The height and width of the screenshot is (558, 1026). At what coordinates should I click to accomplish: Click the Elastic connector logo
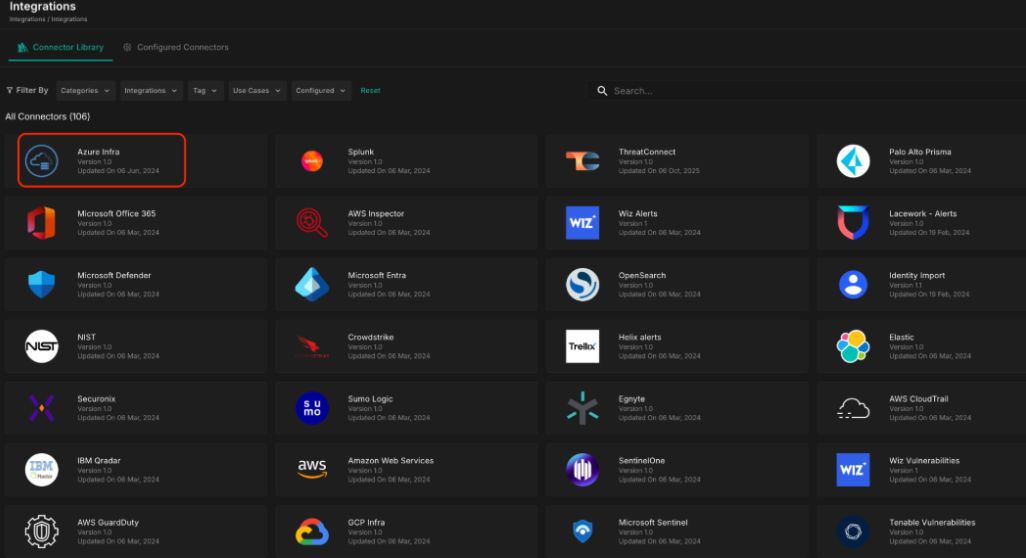[x=853, y=346]
